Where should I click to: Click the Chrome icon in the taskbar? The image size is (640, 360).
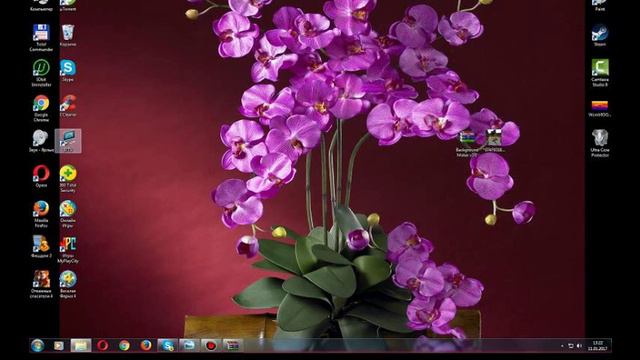[x=124, y=345]
